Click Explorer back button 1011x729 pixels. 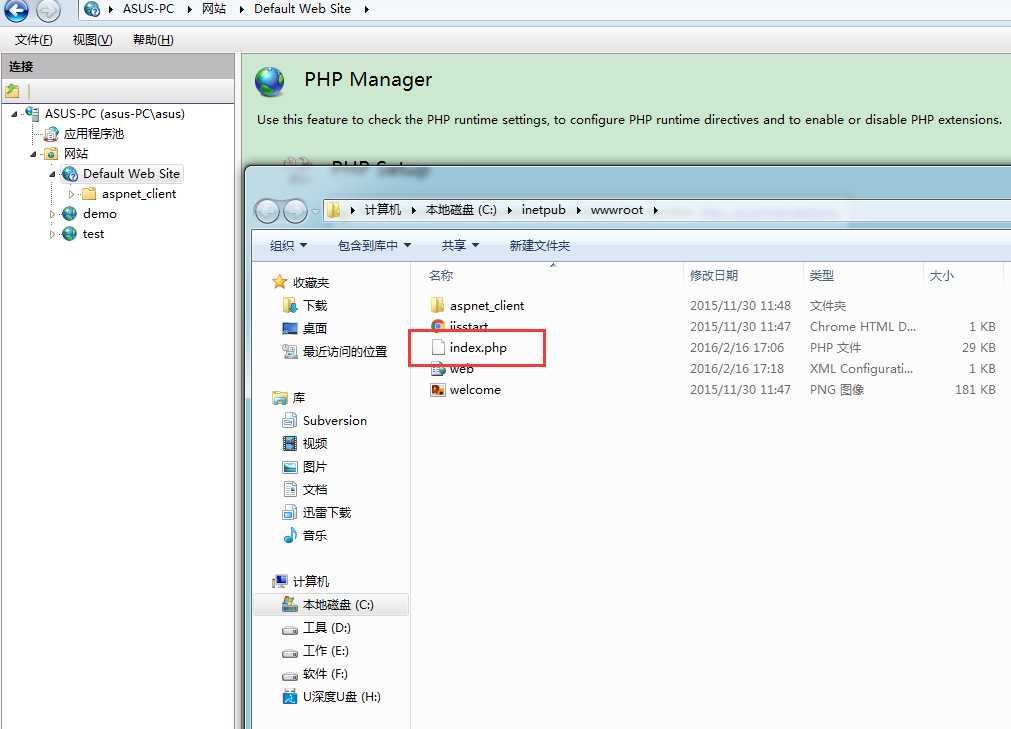[x=267, y=211]
